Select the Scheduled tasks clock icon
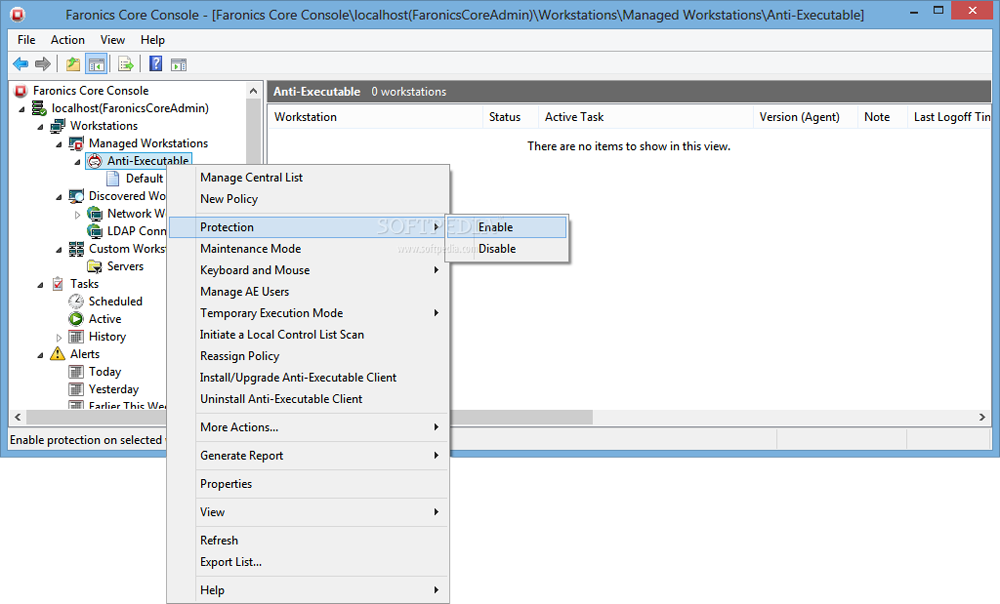Image resolution: width=1000 pixels, height=604 pixels. coord(77,301)
